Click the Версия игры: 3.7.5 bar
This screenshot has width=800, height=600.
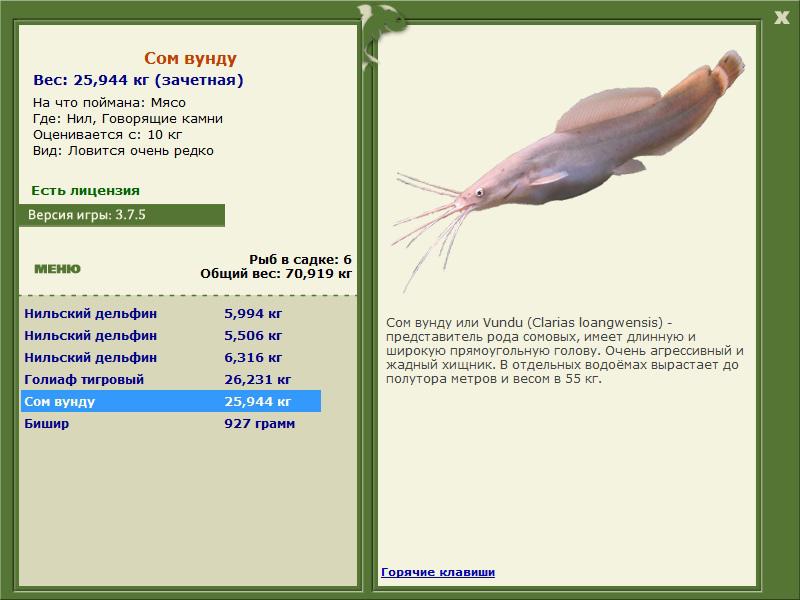122,215
